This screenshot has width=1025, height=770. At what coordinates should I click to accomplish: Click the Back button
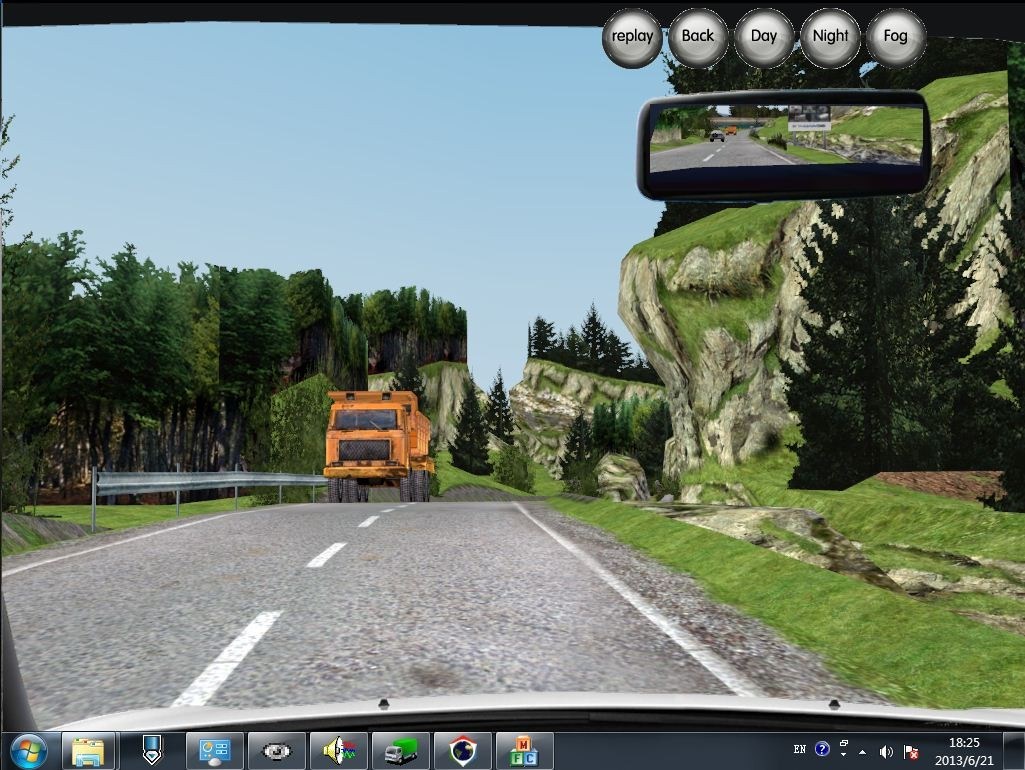click(x=697, y=37)
